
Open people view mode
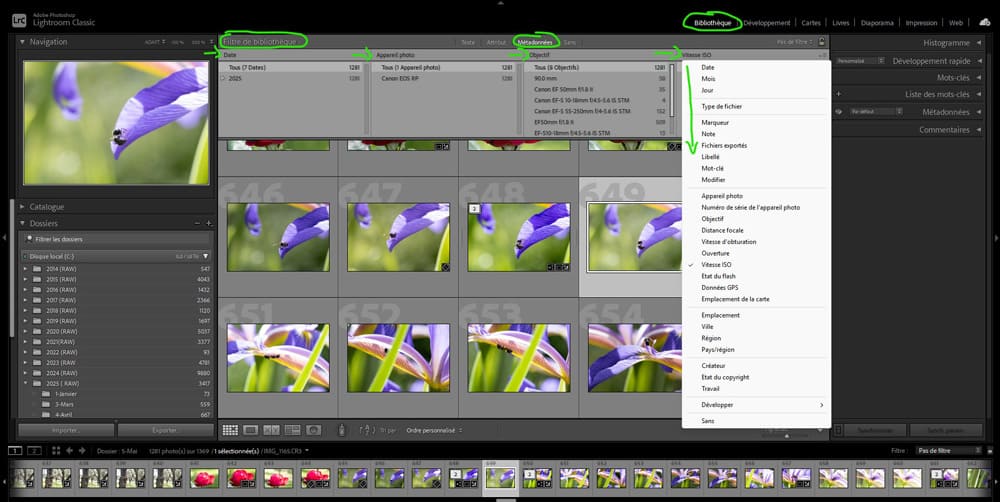314,430
